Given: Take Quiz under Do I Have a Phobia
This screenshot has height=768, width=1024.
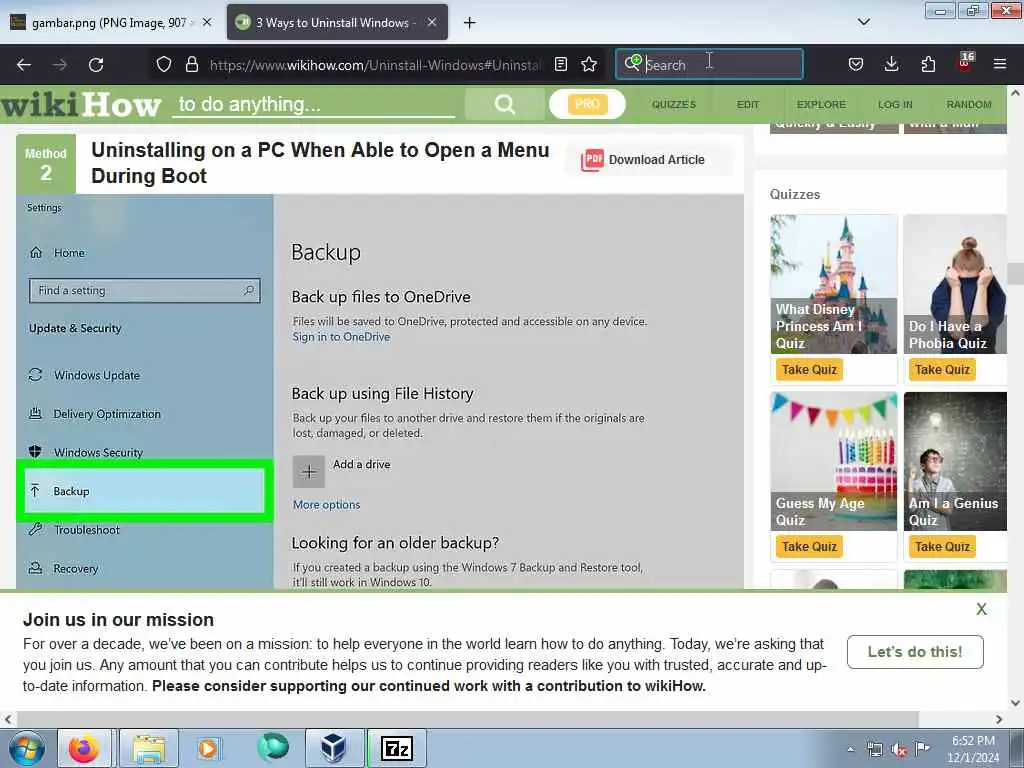Looking at the screenshot, I should pos(942,370).
